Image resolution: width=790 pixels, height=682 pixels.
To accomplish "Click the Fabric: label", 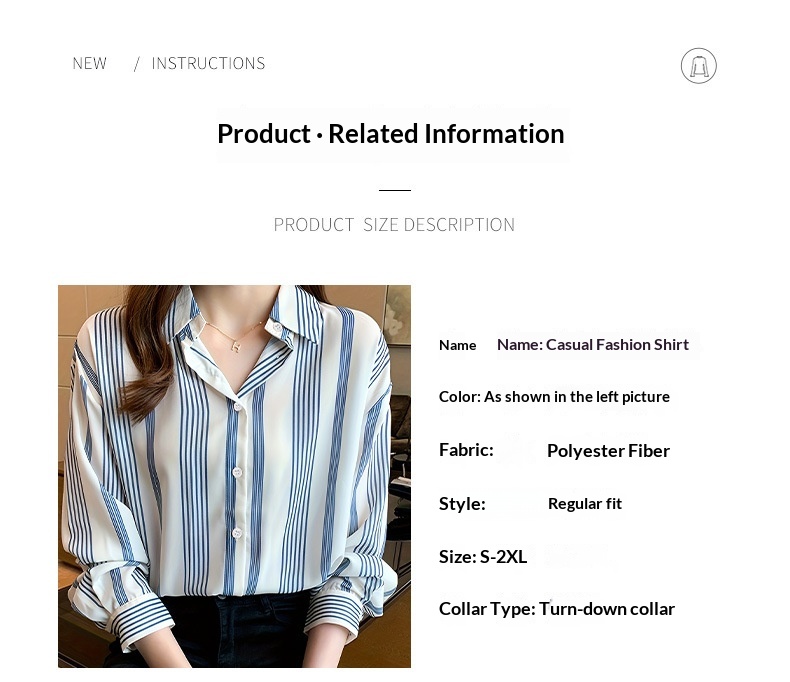I will pos(466,450).
